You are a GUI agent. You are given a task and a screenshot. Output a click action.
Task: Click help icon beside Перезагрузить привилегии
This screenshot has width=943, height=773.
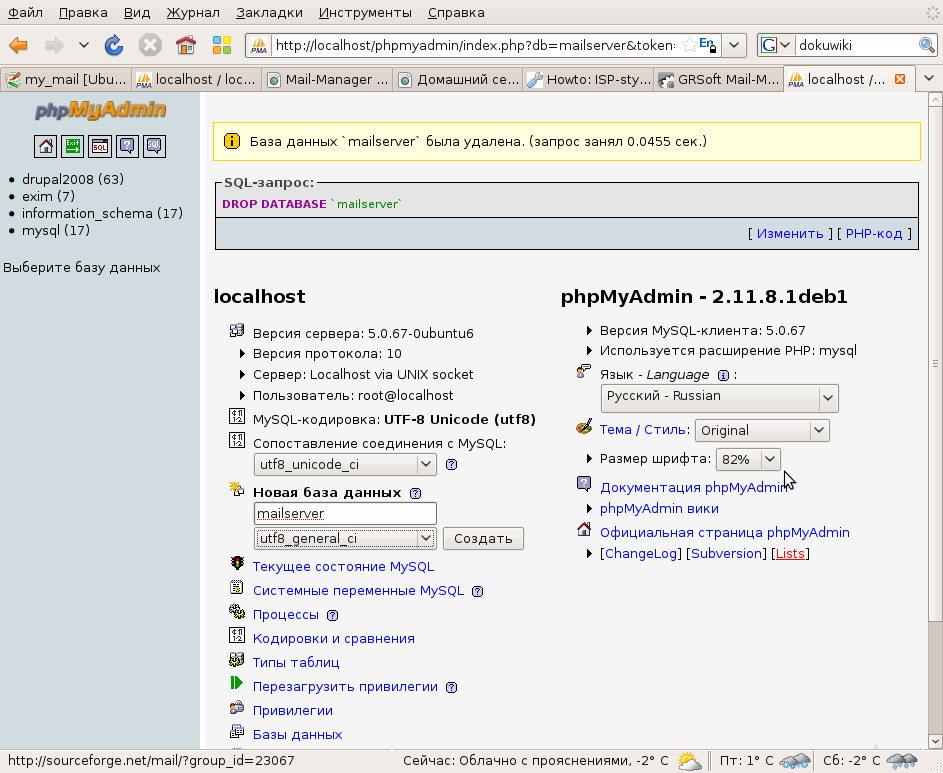(x=451, y=688)
